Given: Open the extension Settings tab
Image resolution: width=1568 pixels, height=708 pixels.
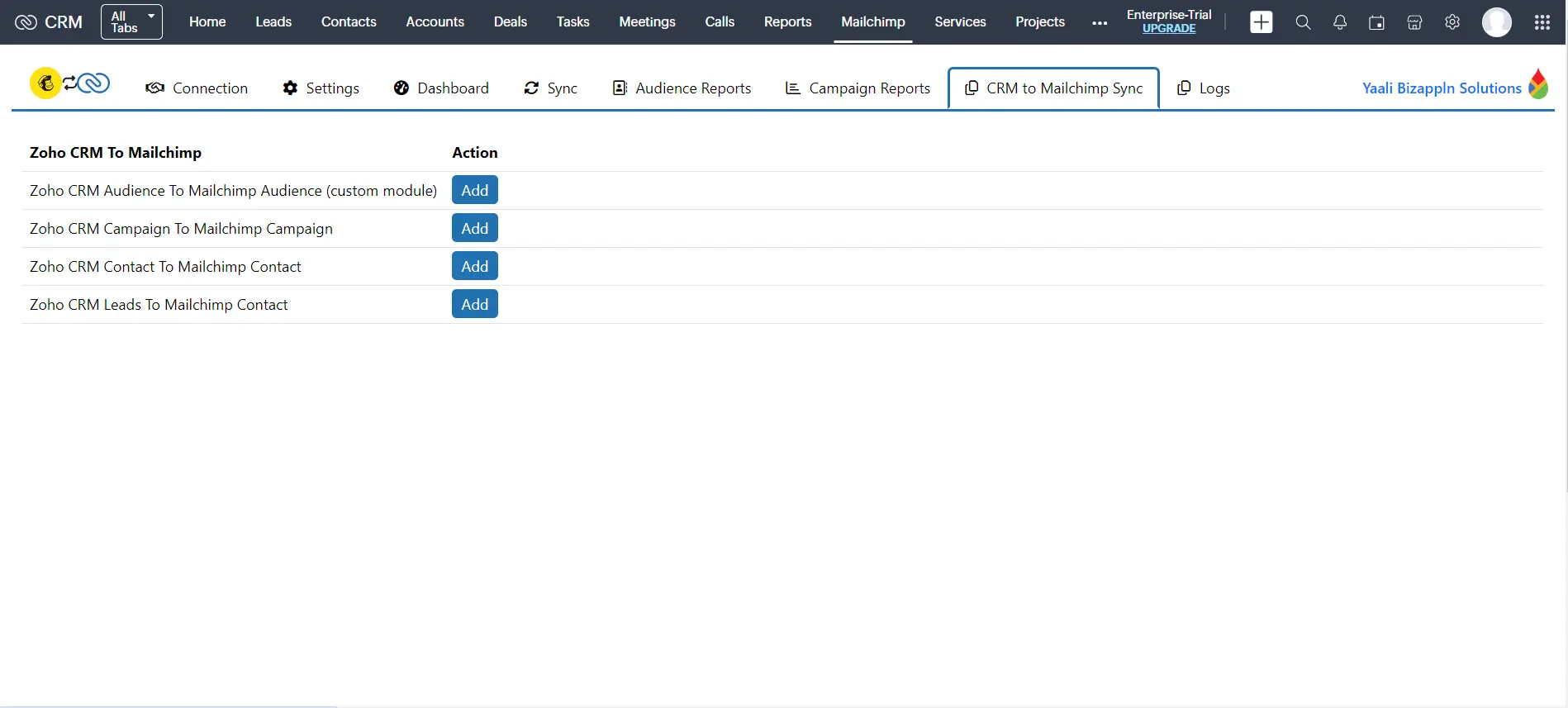Looking at the screenshot, I should [321, 88].
